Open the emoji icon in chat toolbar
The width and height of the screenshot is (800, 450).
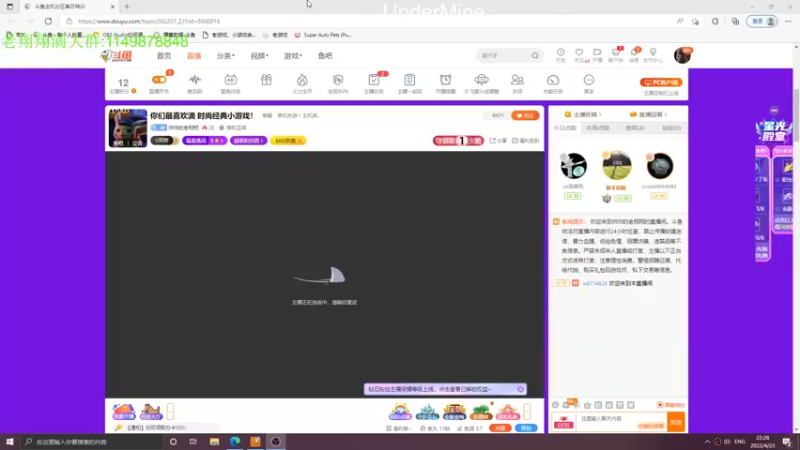555,405
